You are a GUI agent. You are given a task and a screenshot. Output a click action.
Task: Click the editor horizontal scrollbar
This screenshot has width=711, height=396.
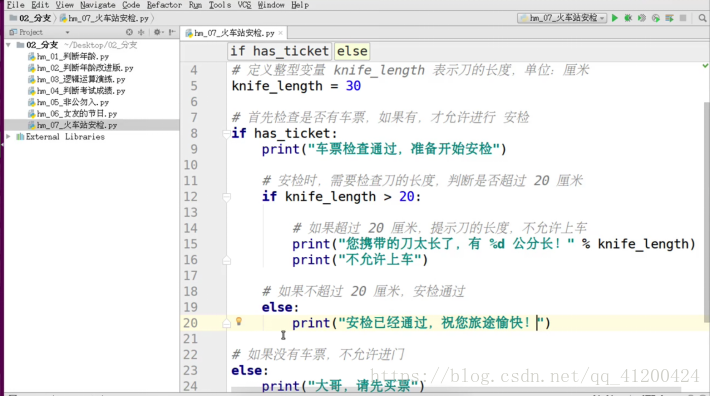[x=456, y=390]
